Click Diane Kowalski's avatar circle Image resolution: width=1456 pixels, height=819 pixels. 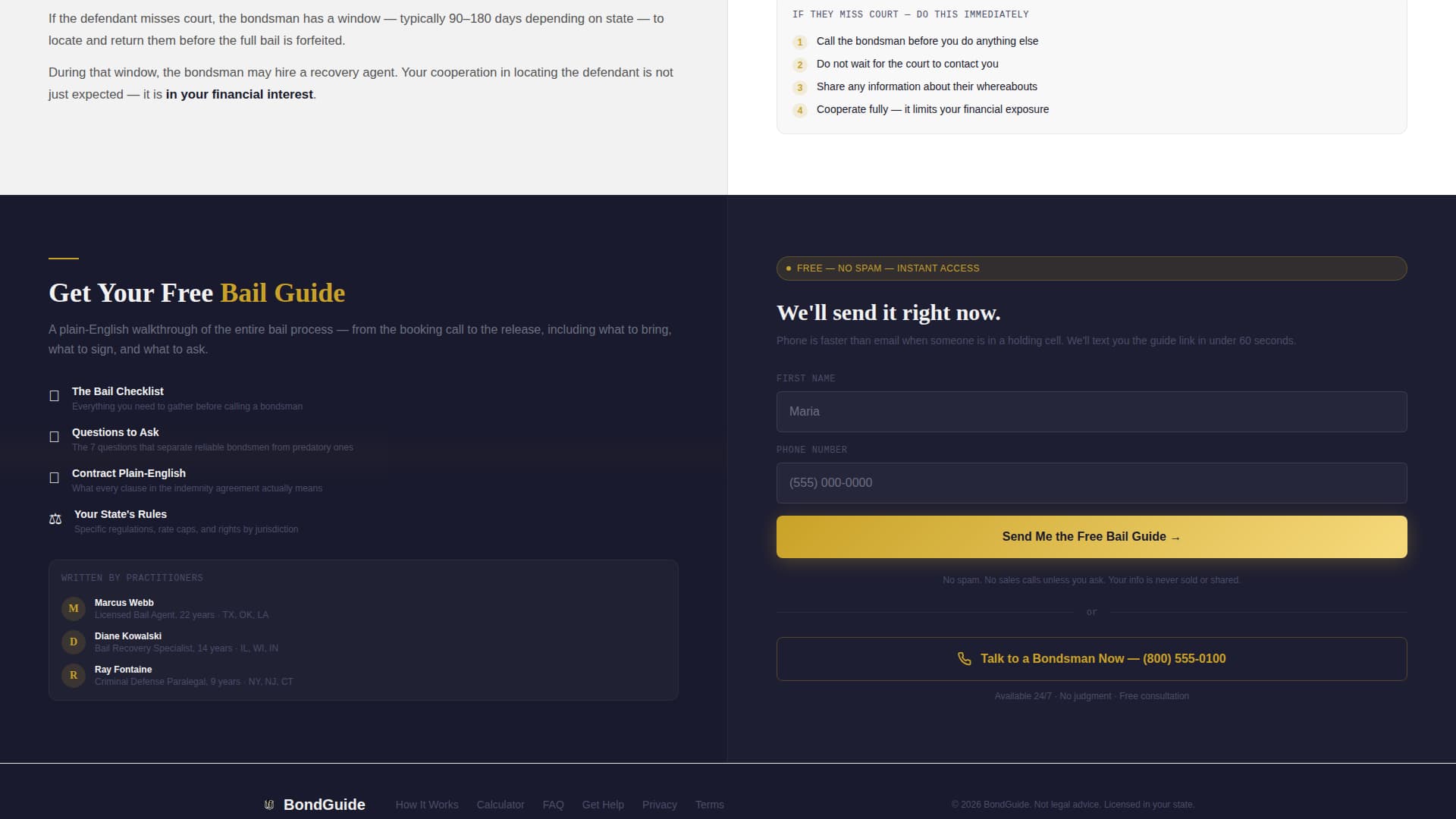pyautogui.click(x=74, y=642)
